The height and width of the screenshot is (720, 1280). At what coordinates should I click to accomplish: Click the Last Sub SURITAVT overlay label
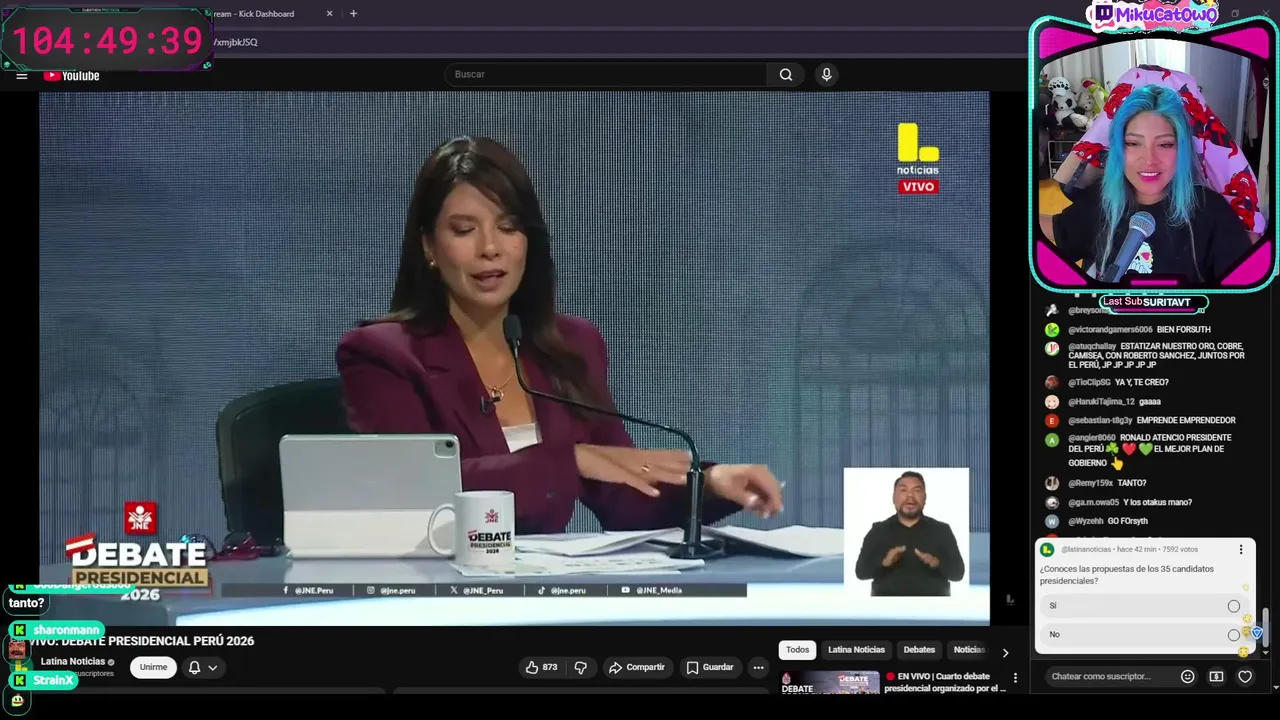point(1153,302)
